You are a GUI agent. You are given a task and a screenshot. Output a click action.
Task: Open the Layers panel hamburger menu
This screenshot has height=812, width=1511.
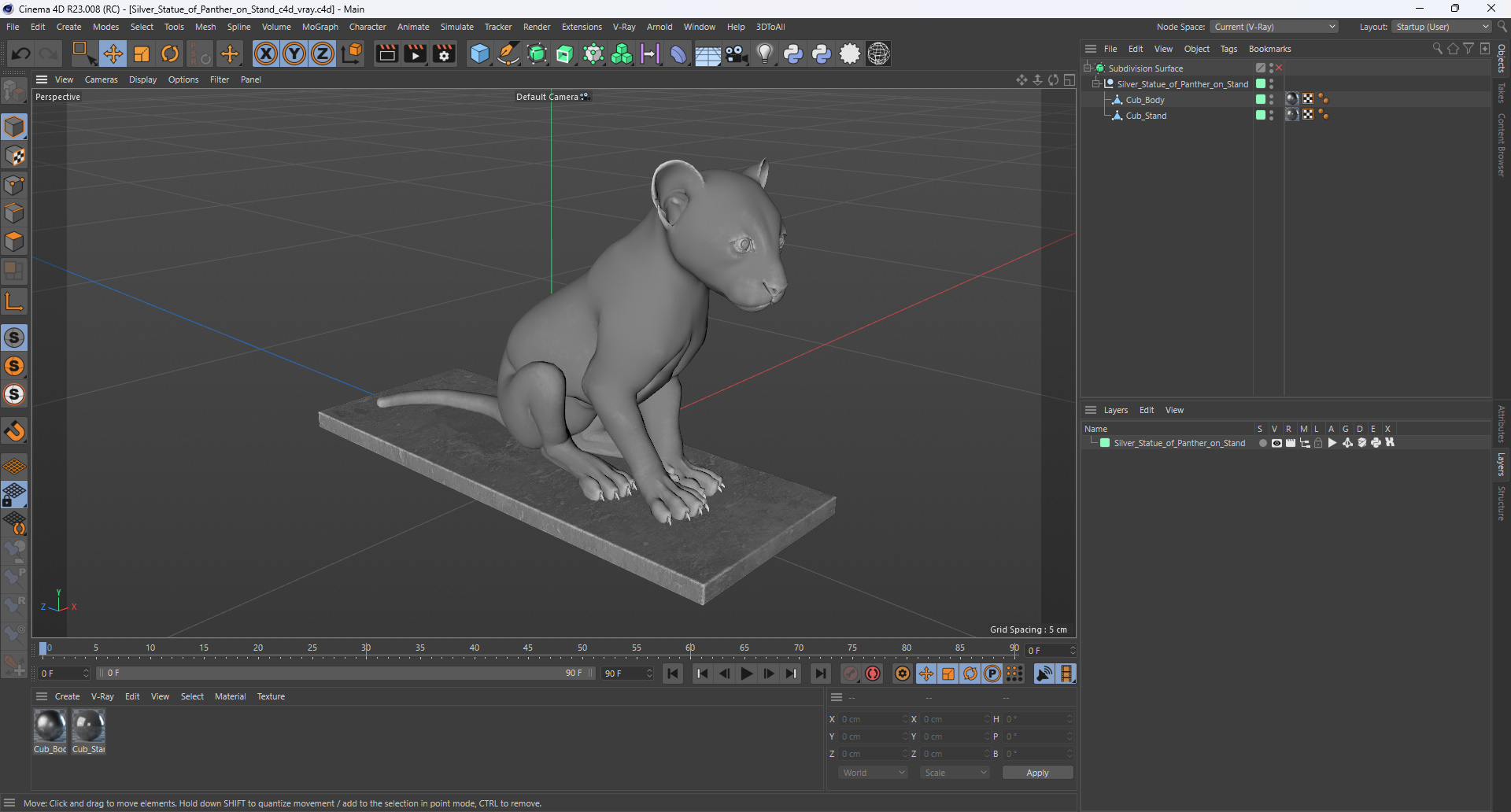[x=1091, y=410]
